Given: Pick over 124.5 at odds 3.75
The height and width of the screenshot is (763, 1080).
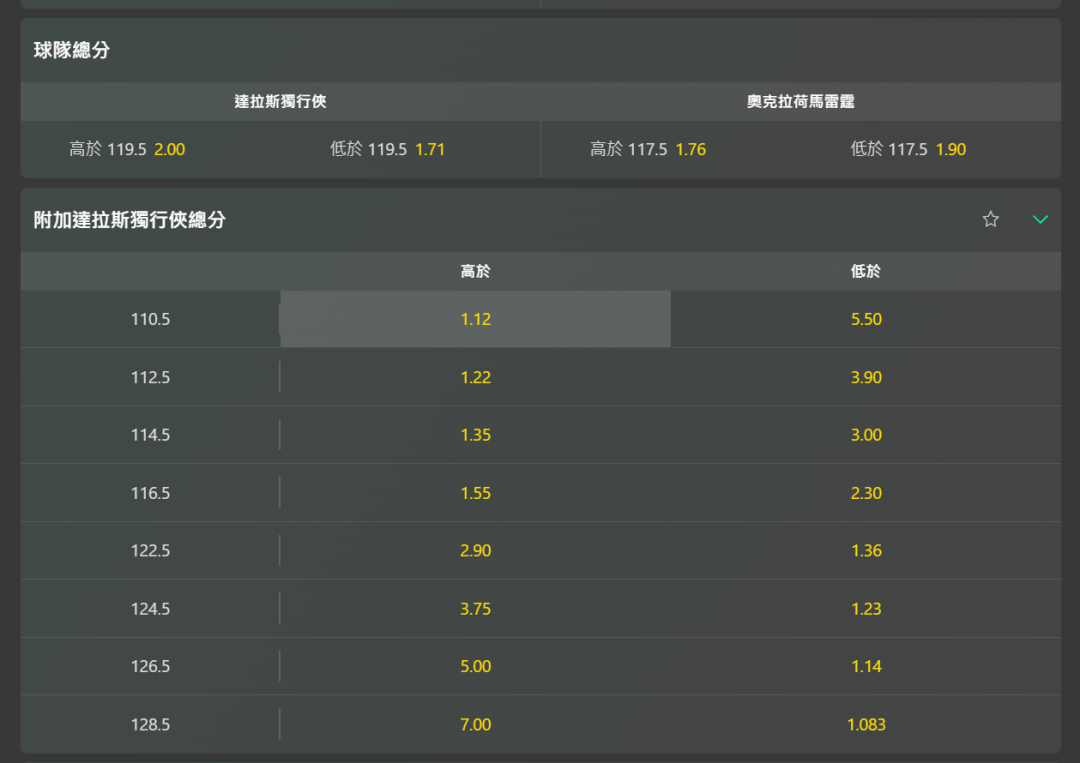Looking at the screenshot, I should pos(475,609).
